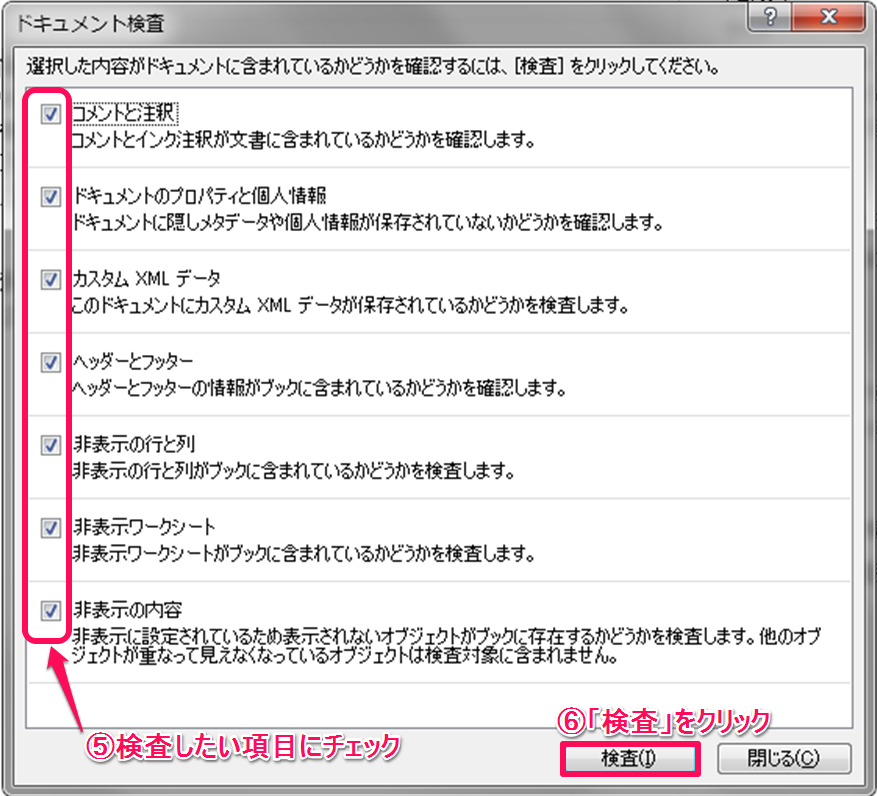Toggle the 非表示の内容 checkbox
This screenshot has height=796, width=877.
50,610
